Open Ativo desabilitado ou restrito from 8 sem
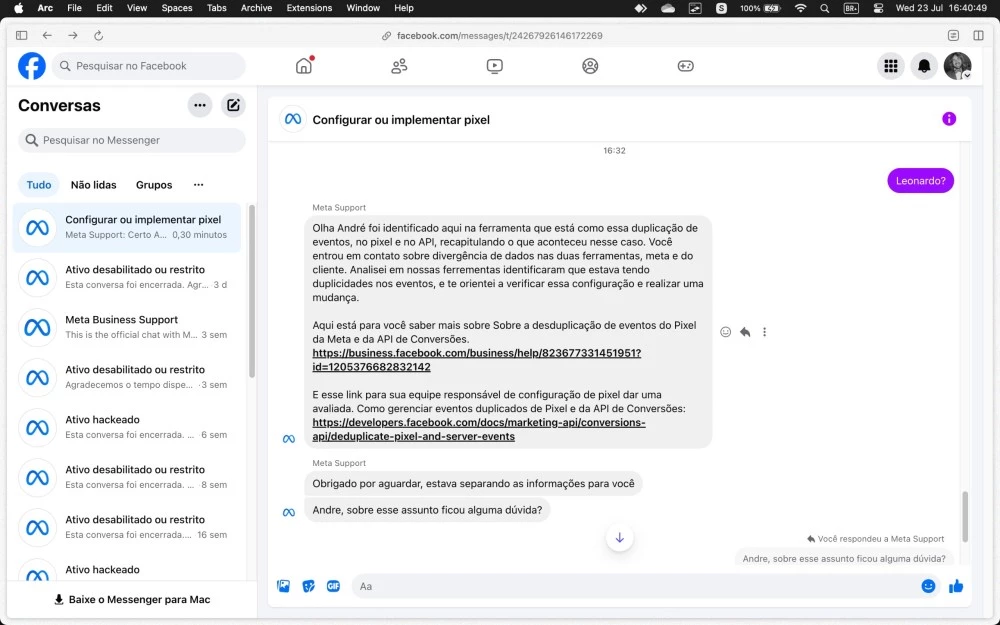The height and width of the screenshot is (625, 1000). click(x=127, y=477)
